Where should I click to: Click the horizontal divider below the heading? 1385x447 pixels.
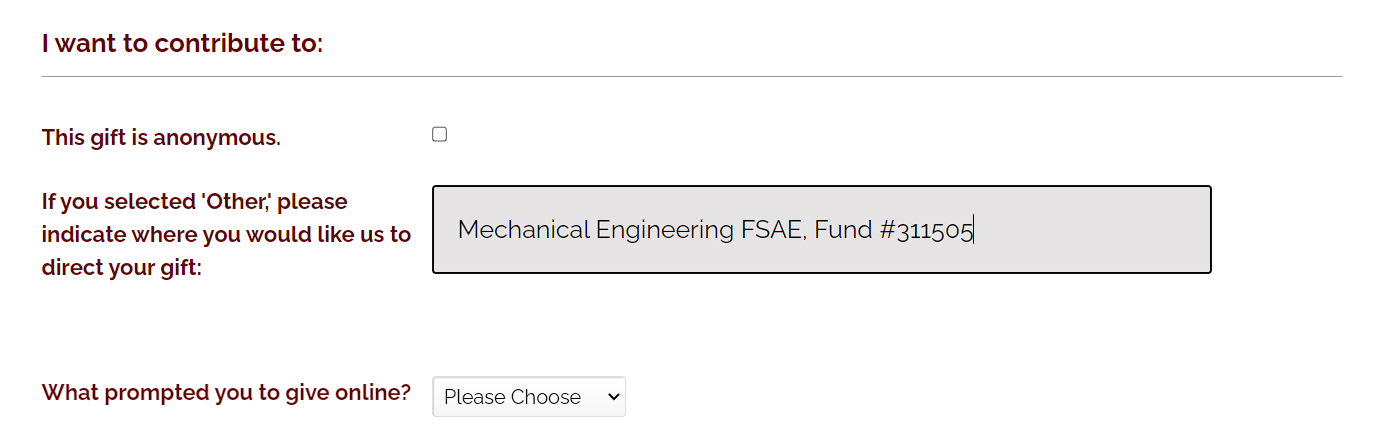click(691, 77)
